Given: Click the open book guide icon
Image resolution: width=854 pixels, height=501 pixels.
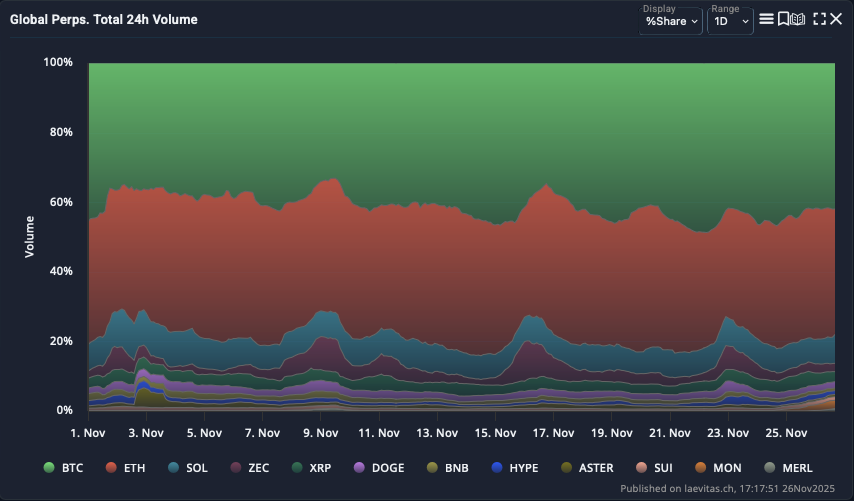Looking at the screenshot, I should 798,19.
